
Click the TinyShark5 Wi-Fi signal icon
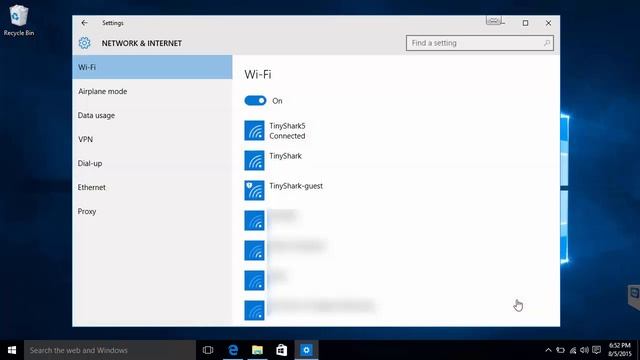coord(254,131)
